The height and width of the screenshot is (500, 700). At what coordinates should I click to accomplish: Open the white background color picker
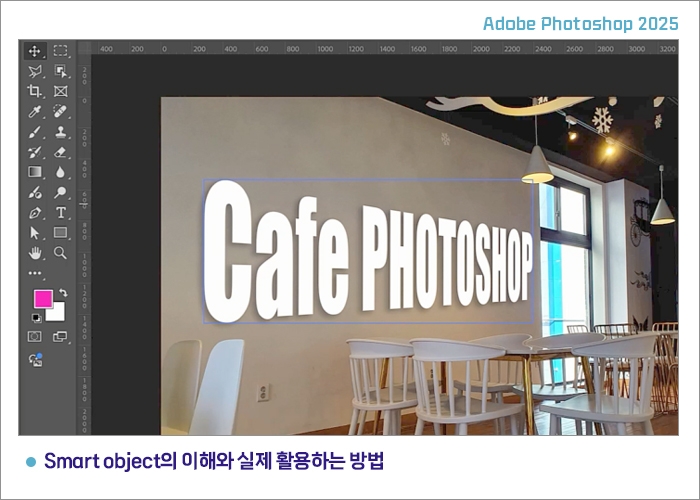(58, 314)
